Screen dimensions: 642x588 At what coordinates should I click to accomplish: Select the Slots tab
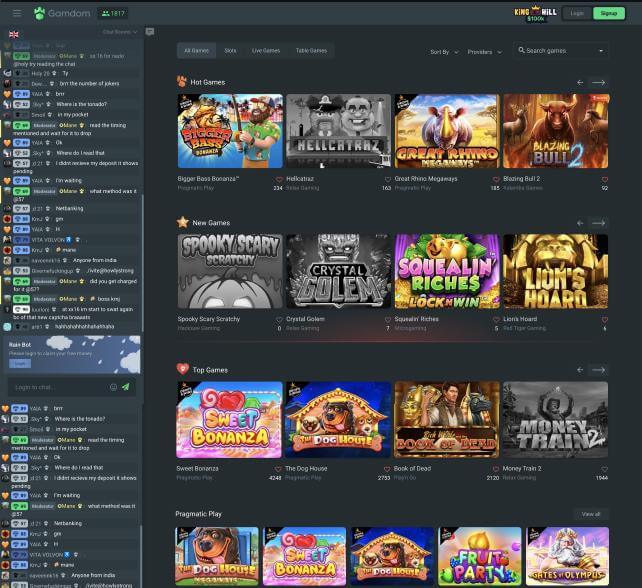(x=230, y=51)
